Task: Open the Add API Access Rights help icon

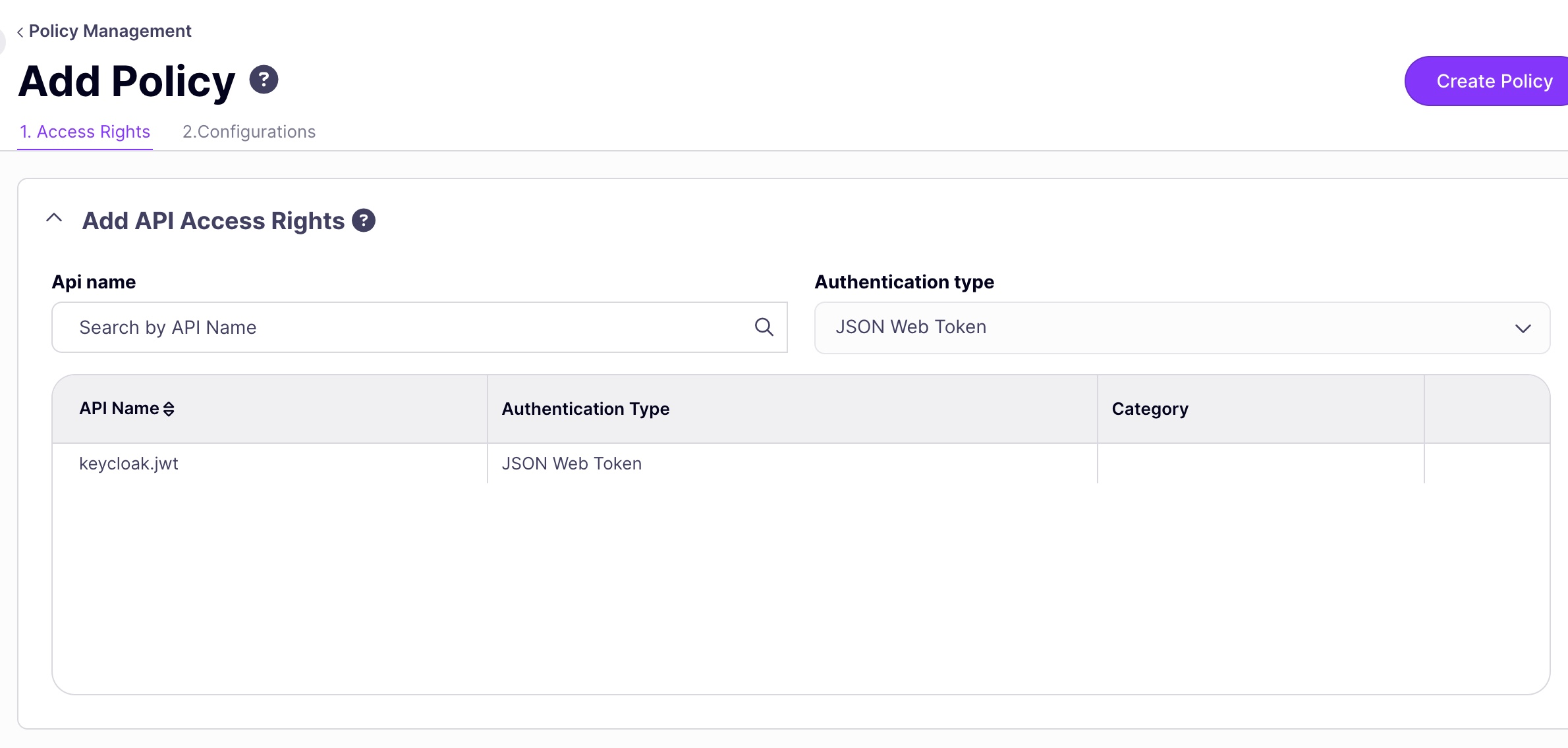Action: pos(364,220)
